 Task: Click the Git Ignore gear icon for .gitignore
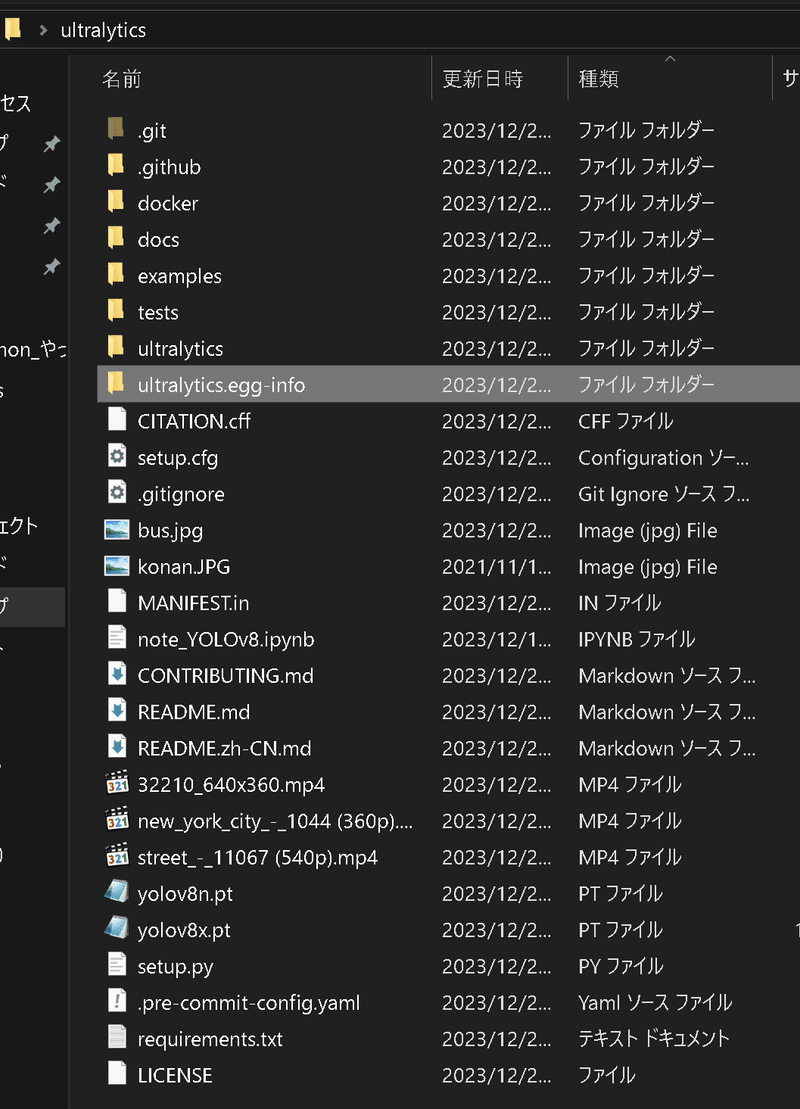[116, 493]
